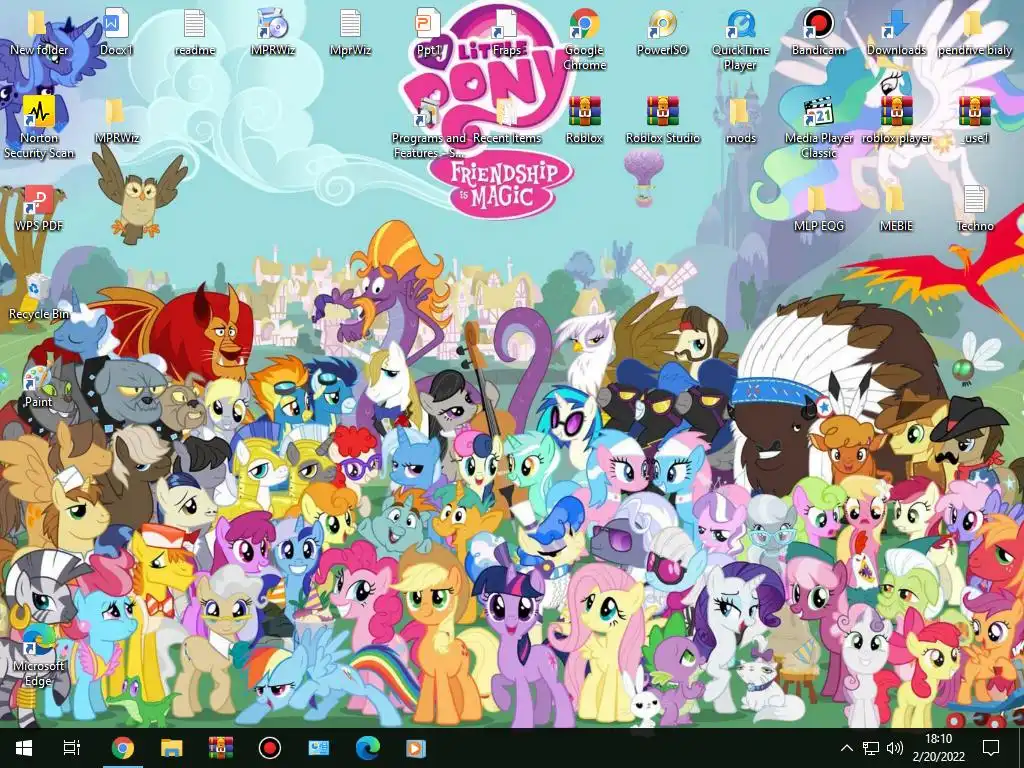Image resolution: width=1024 pixels, height=768 pixels.
Task: Select the Ppt1 presentation icon
Action: 428,33
